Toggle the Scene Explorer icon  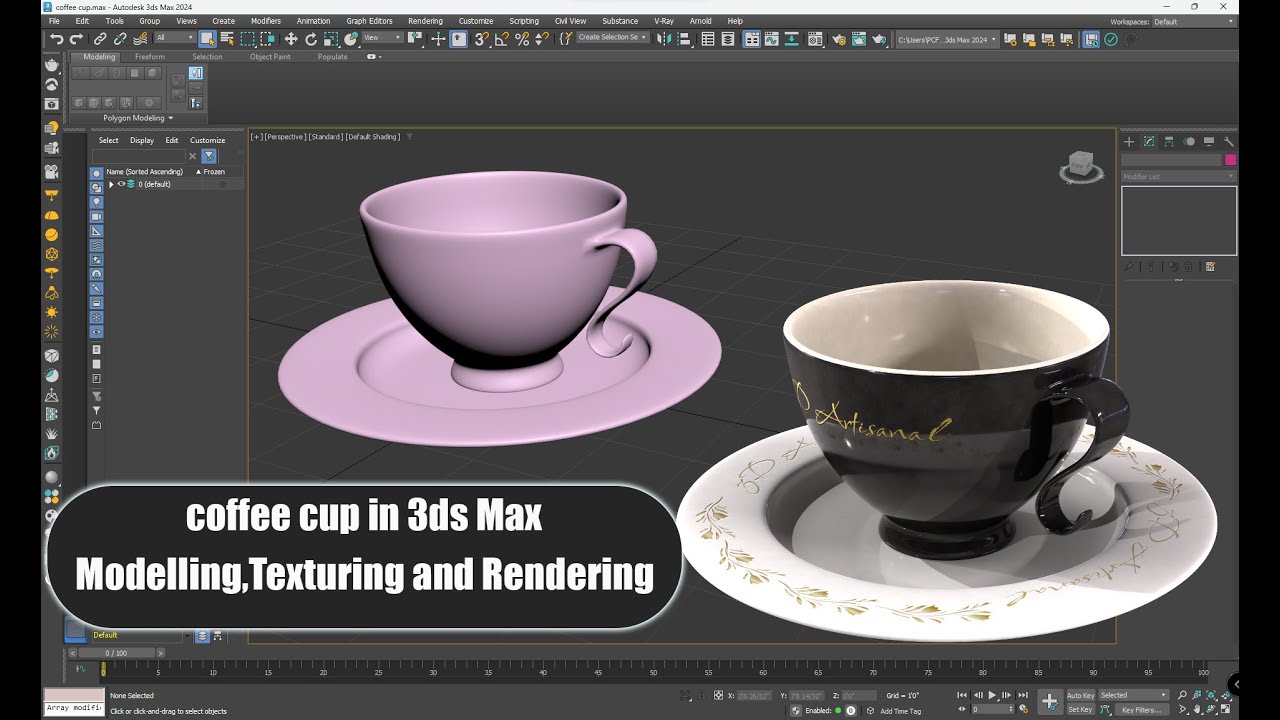(x=708, y=39)
